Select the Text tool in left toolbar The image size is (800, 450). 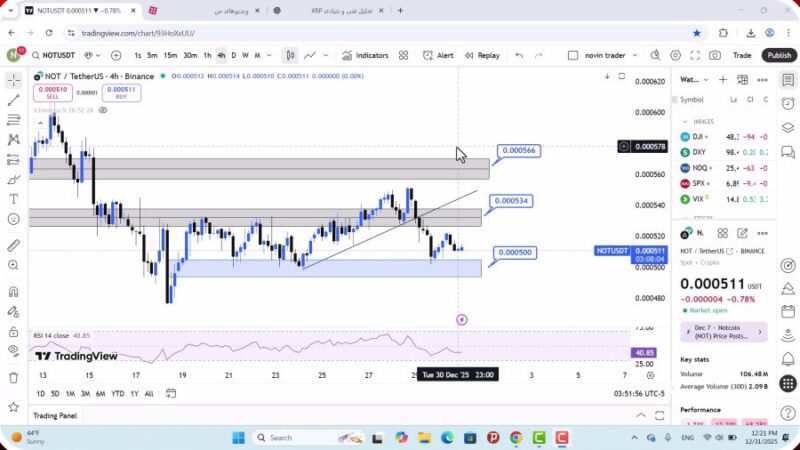[x=14, y=199]
